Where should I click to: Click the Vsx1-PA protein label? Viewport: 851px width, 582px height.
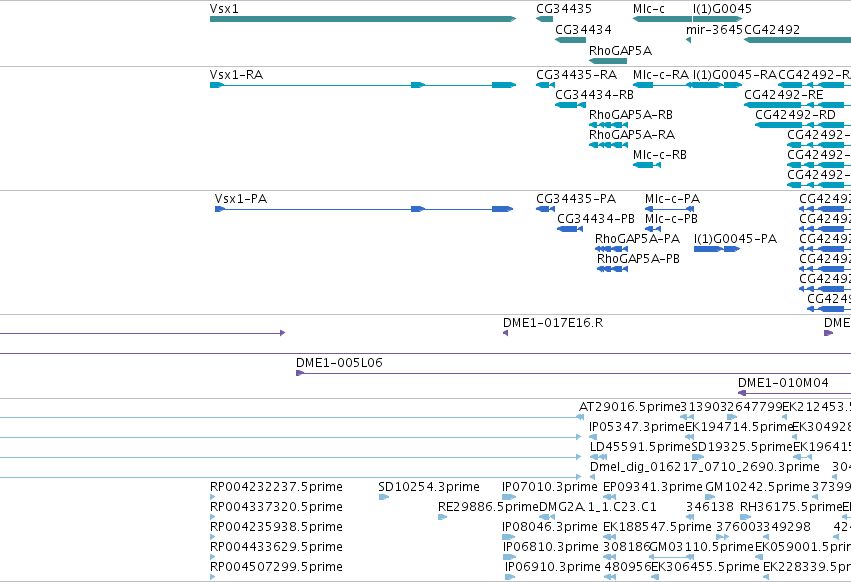pyautogui.click(x=240, y=199)
